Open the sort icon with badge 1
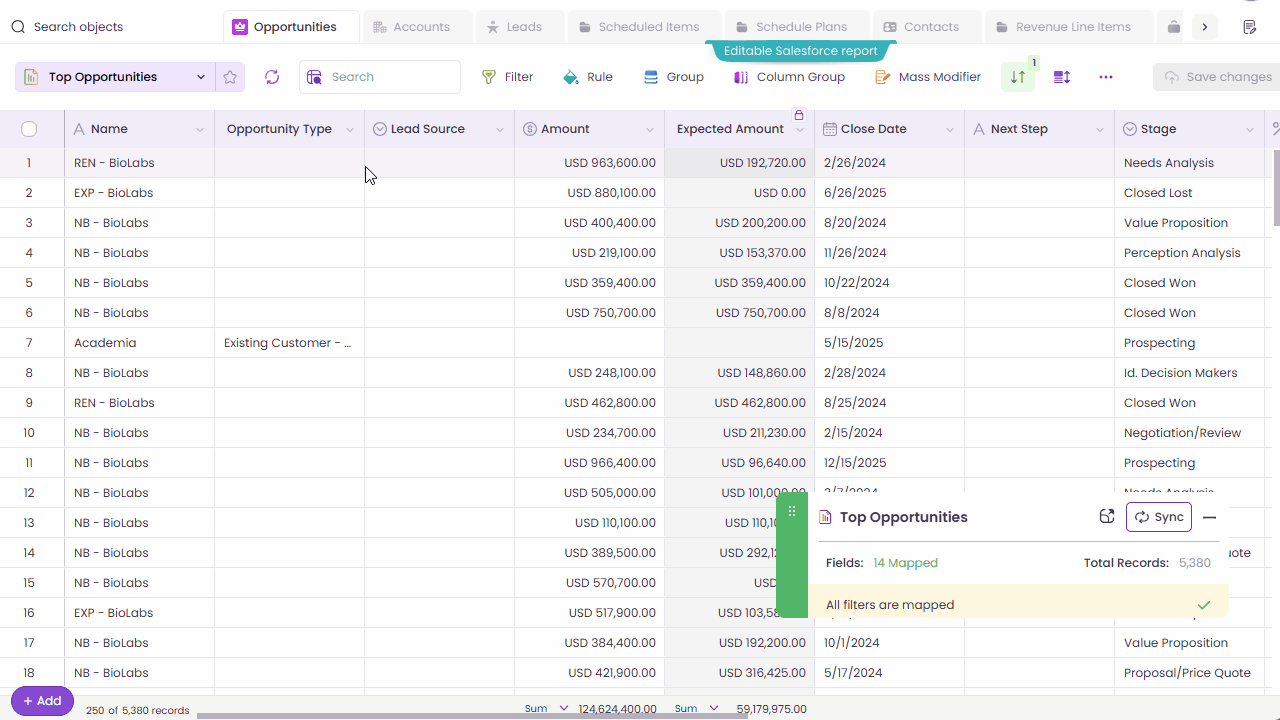1280x720 pixels. coord(1017,76)
